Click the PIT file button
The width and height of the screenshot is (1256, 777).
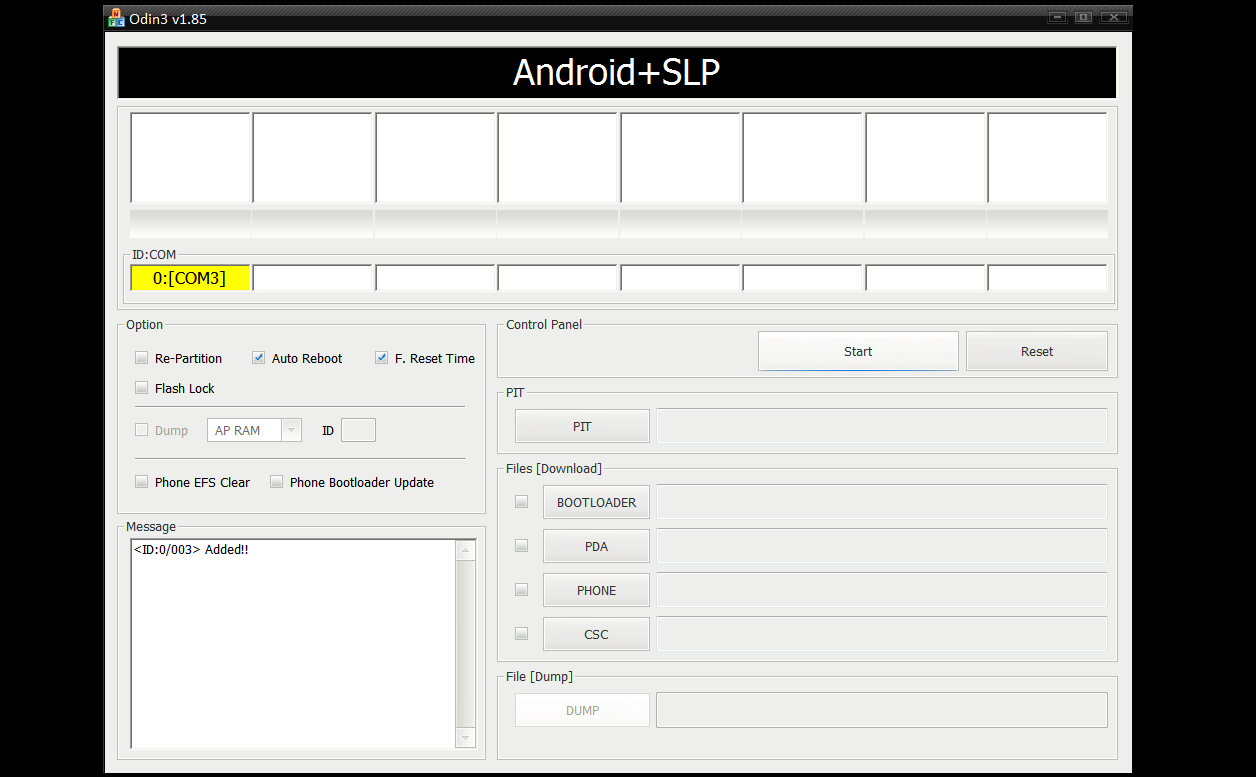[582, 426]
